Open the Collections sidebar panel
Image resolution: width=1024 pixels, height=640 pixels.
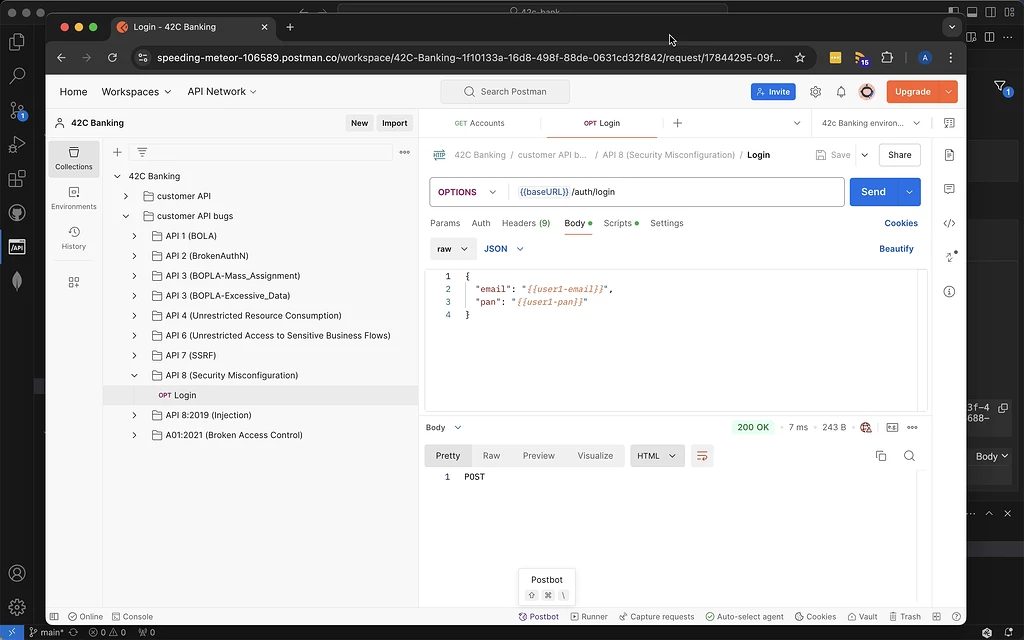(x=74, y=158)
